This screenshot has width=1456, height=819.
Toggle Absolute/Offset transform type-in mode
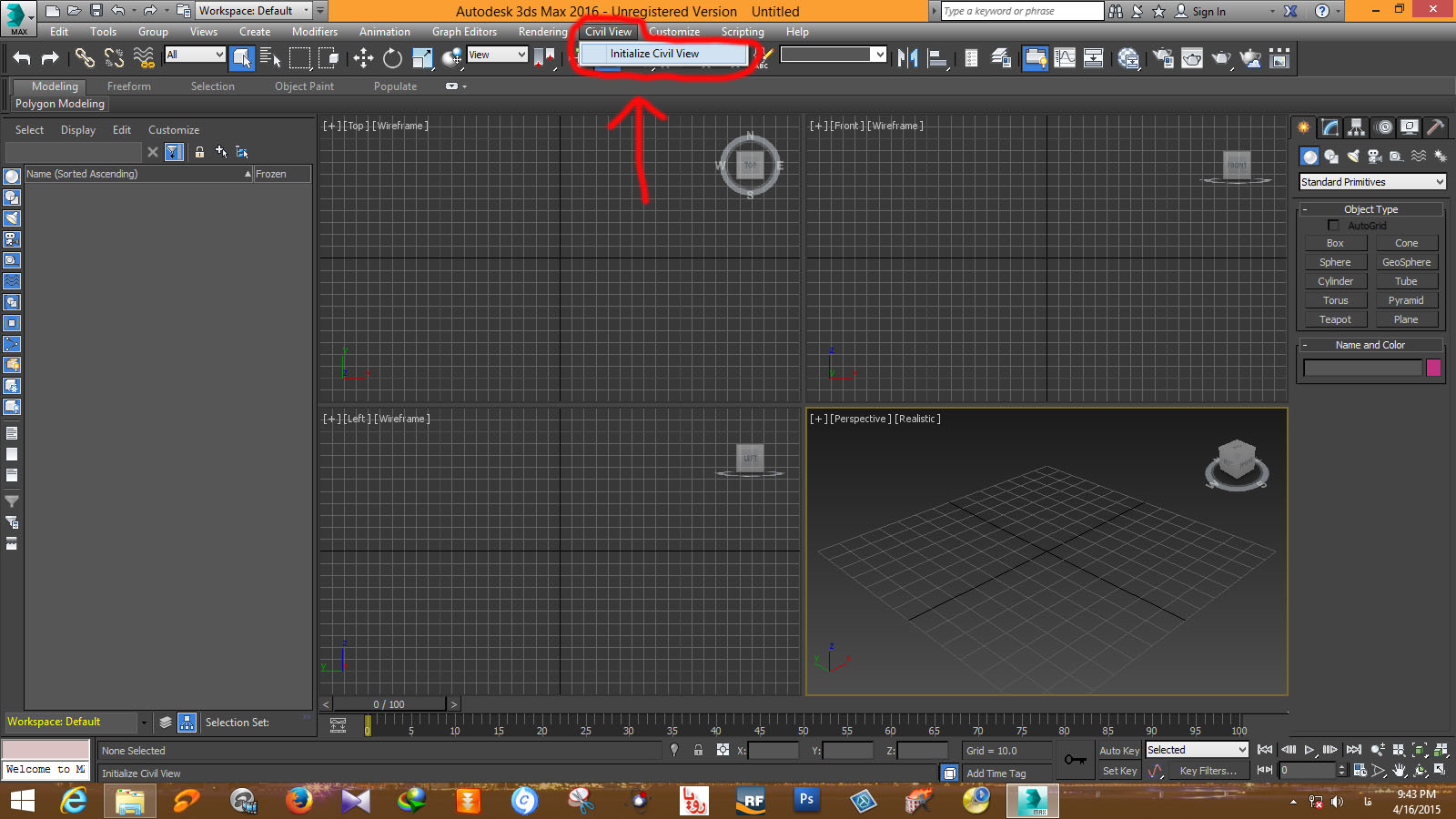(723, 751)
